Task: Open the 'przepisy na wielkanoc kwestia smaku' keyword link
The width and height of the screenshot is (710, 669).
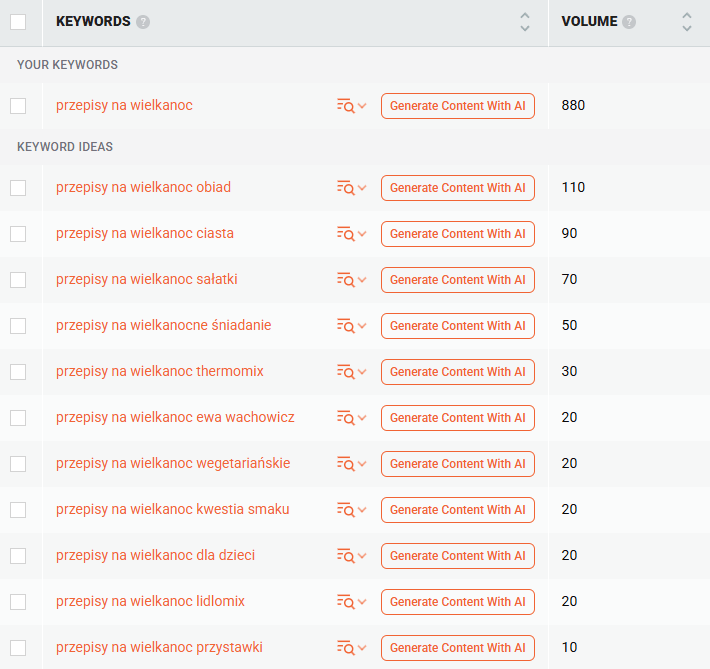Action: (x=172, y=509)
